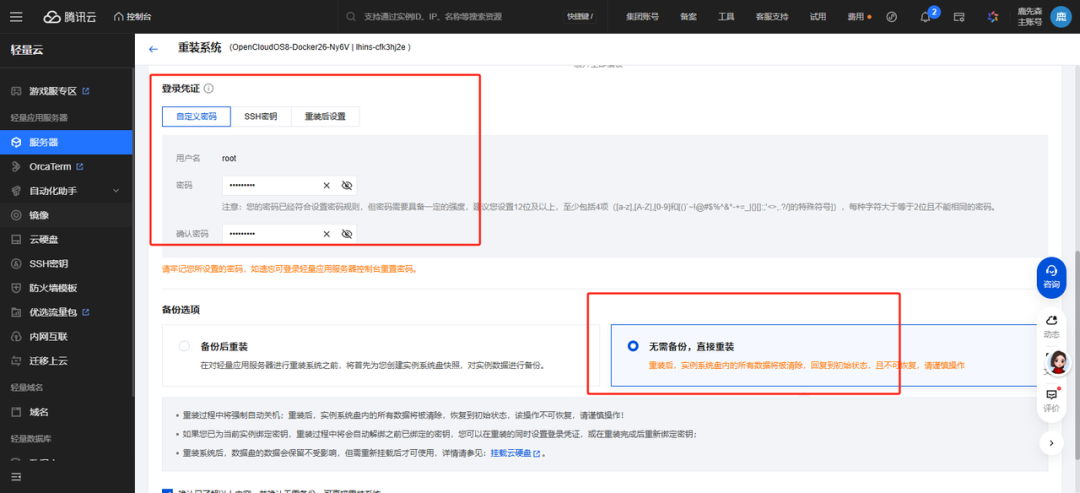Click the 防火墙模板 shield icon
Viewport: 1080px width, 493px height.
point(16,288)
